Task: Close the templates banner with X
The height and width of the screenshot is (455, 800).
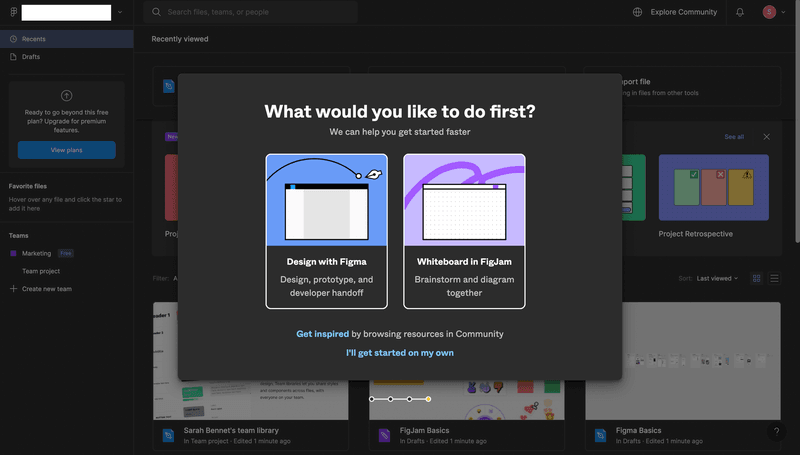Action: click(767, 136)
